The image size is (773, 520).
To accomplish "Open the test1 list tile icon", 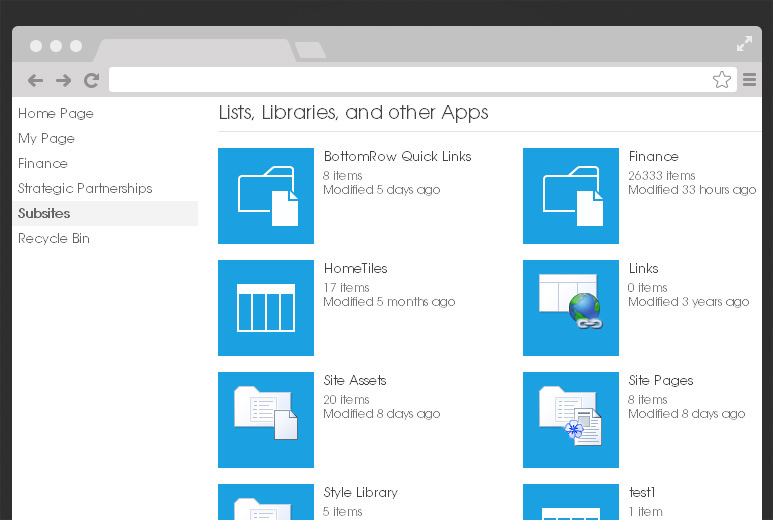I will coord(571,502).
